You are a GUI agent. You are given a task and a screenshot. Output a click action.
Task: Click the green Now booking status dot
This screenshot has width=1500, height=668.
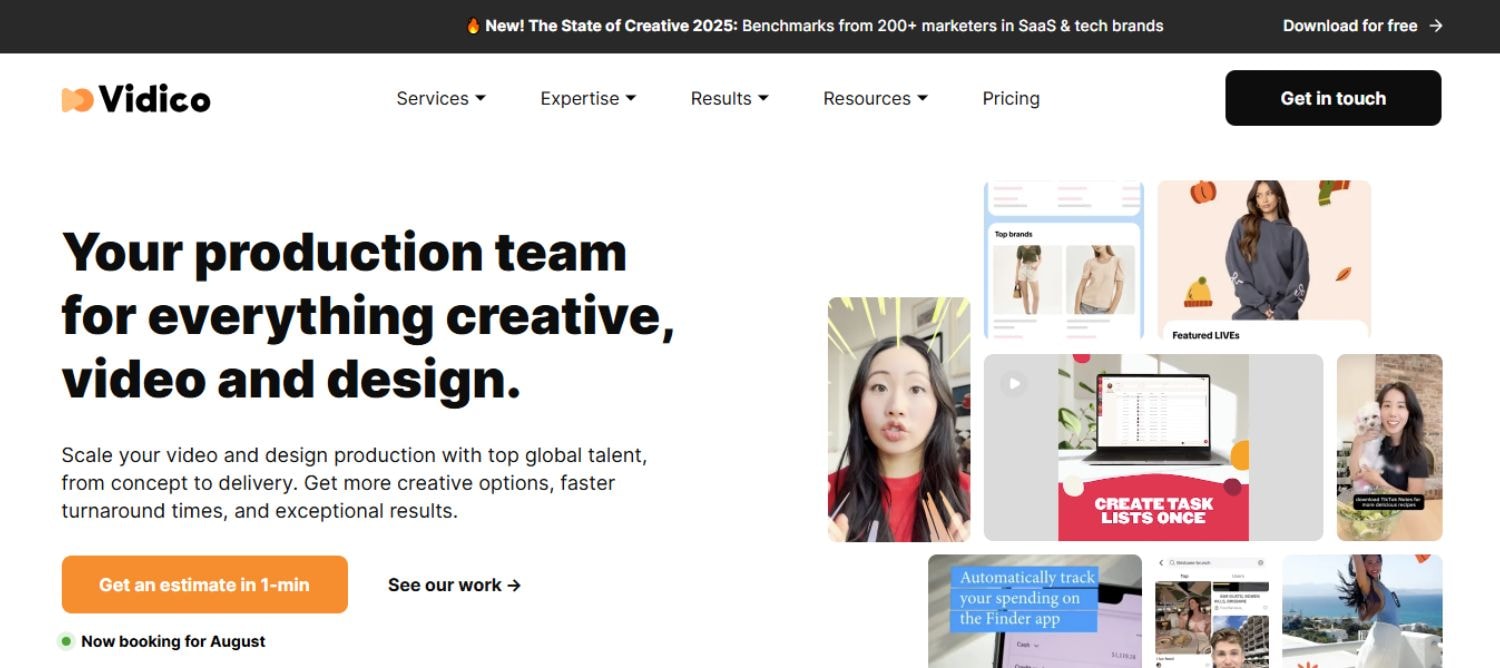66,641
